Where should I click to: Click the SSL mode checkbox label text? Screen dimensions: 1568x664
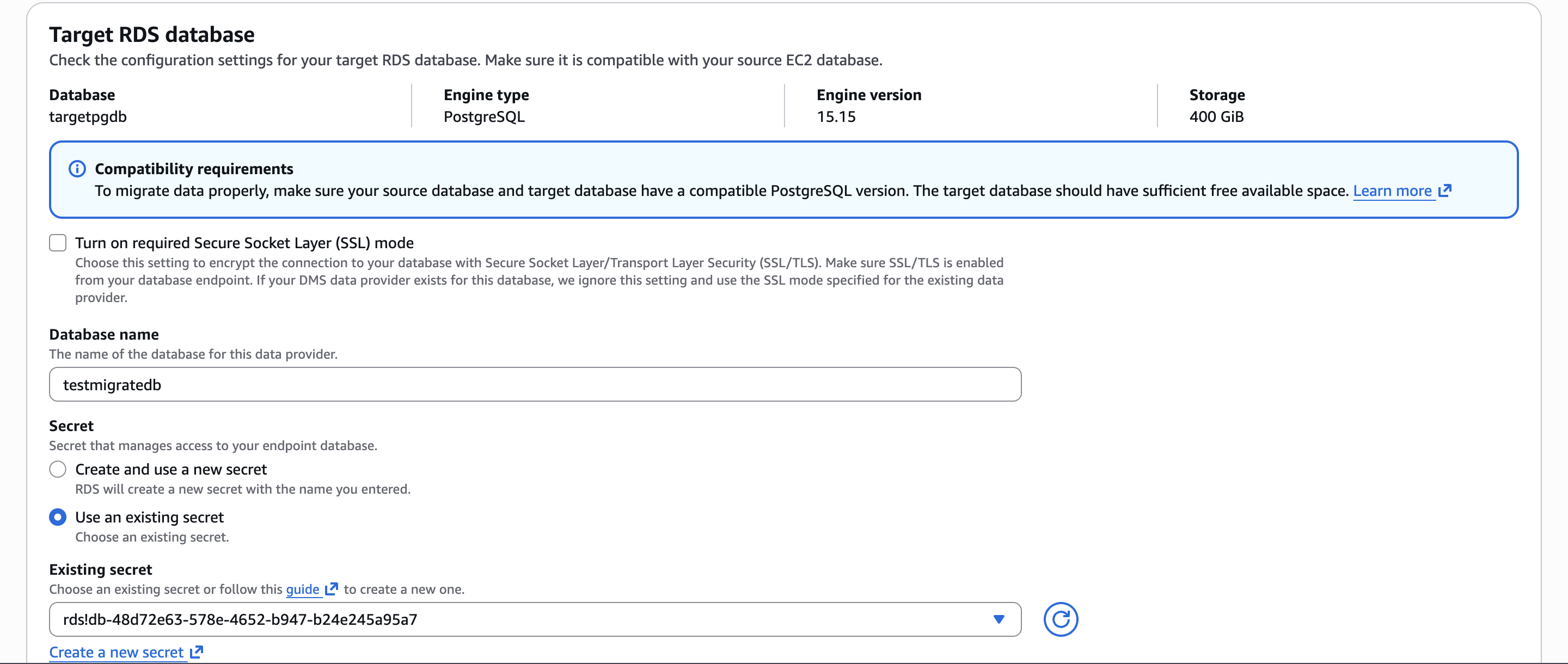click(x=244, y=243)
